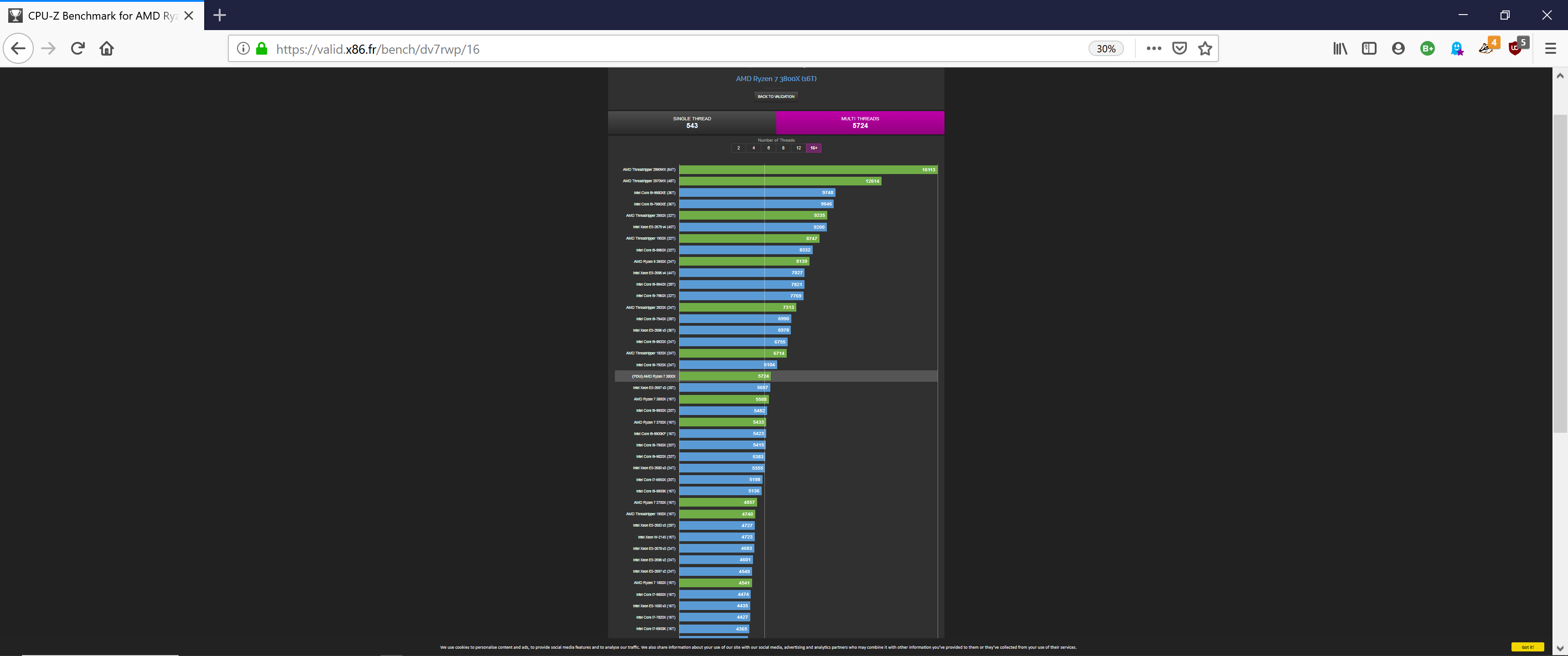1568x656 pixels.
Task: Click AMD Threadripper 2970WX (48T) label
Action: point(649,181)
